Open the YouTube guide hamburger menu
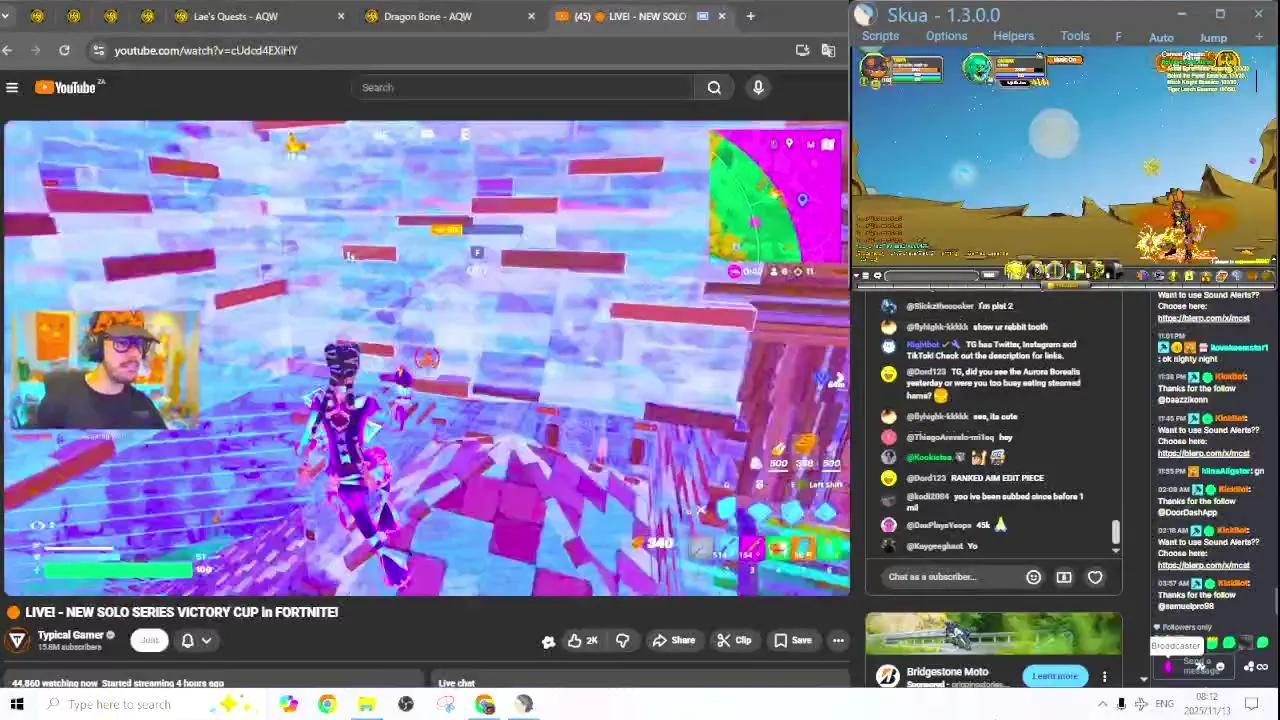The width and height of the screenshot is (1280, 720). coord(12,88)
